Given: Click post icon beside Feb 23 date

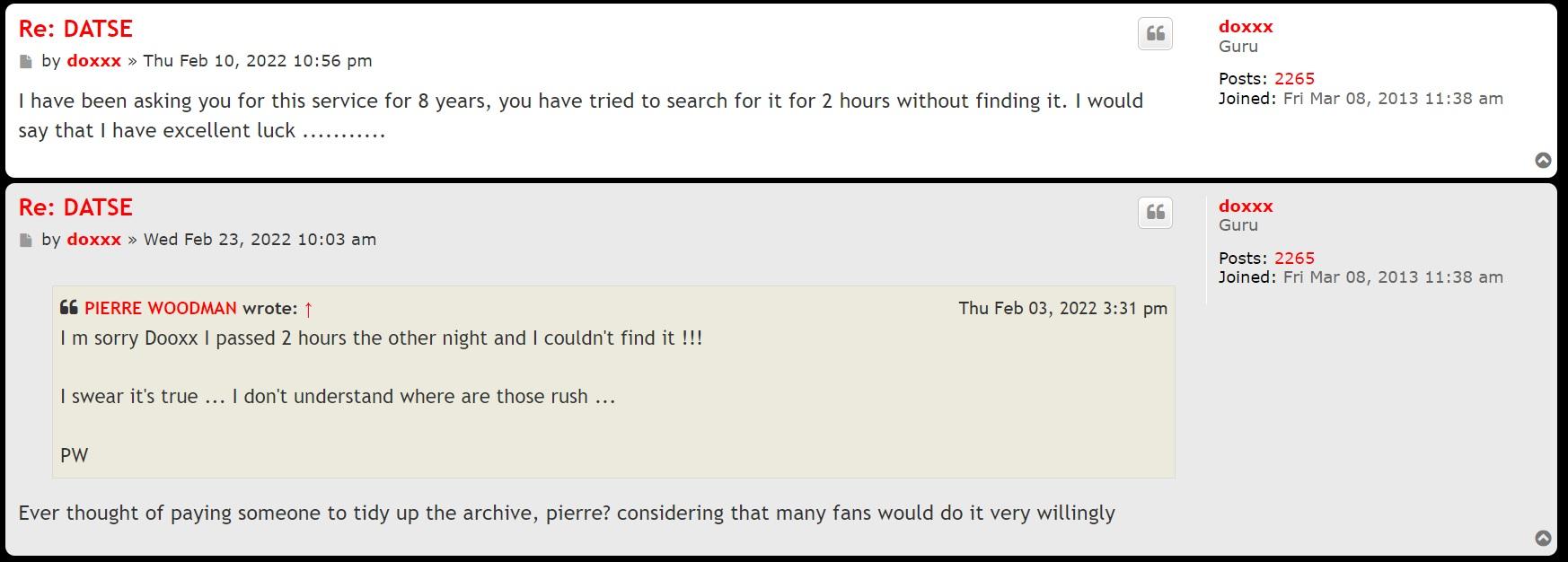Looking at the screenshot, I should pyautogui.click(x=26, y=241).
